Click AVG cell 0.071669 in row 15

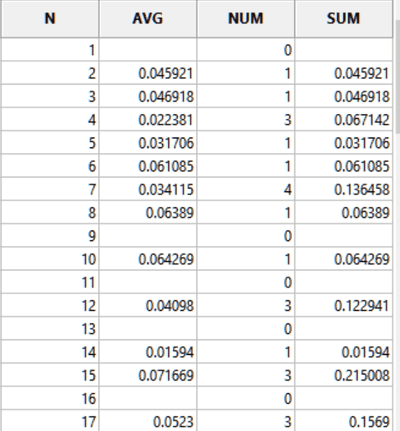click(x=148, y=375)
